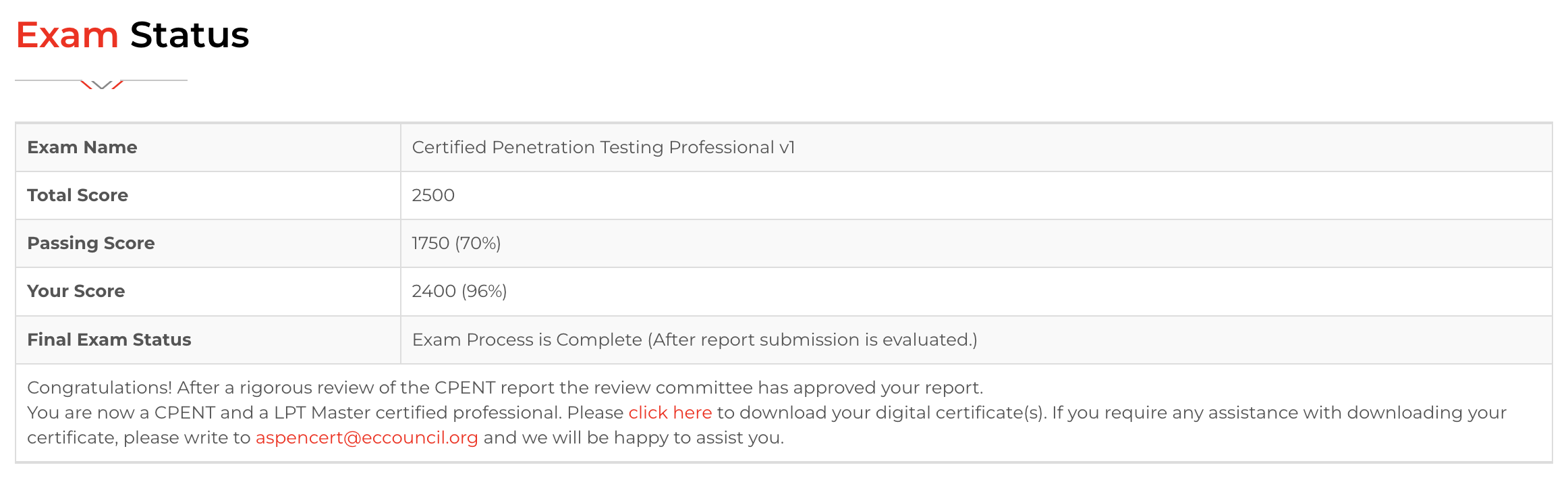Click the aspencert@eccouncil.org email link
The height and width of the screenshot is (482, 1568).
click(366, 437)
